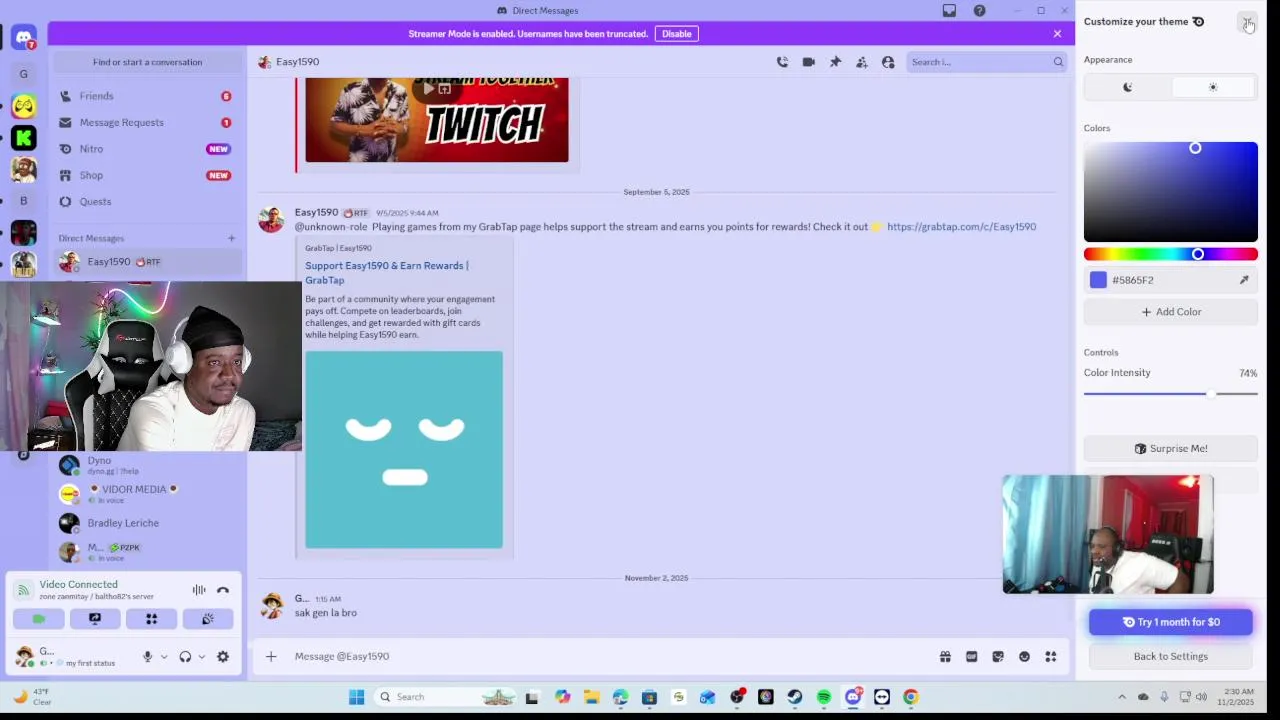Screen dimensions: 1280x720
Task: Open Message Requests
Action: [146, 122]
